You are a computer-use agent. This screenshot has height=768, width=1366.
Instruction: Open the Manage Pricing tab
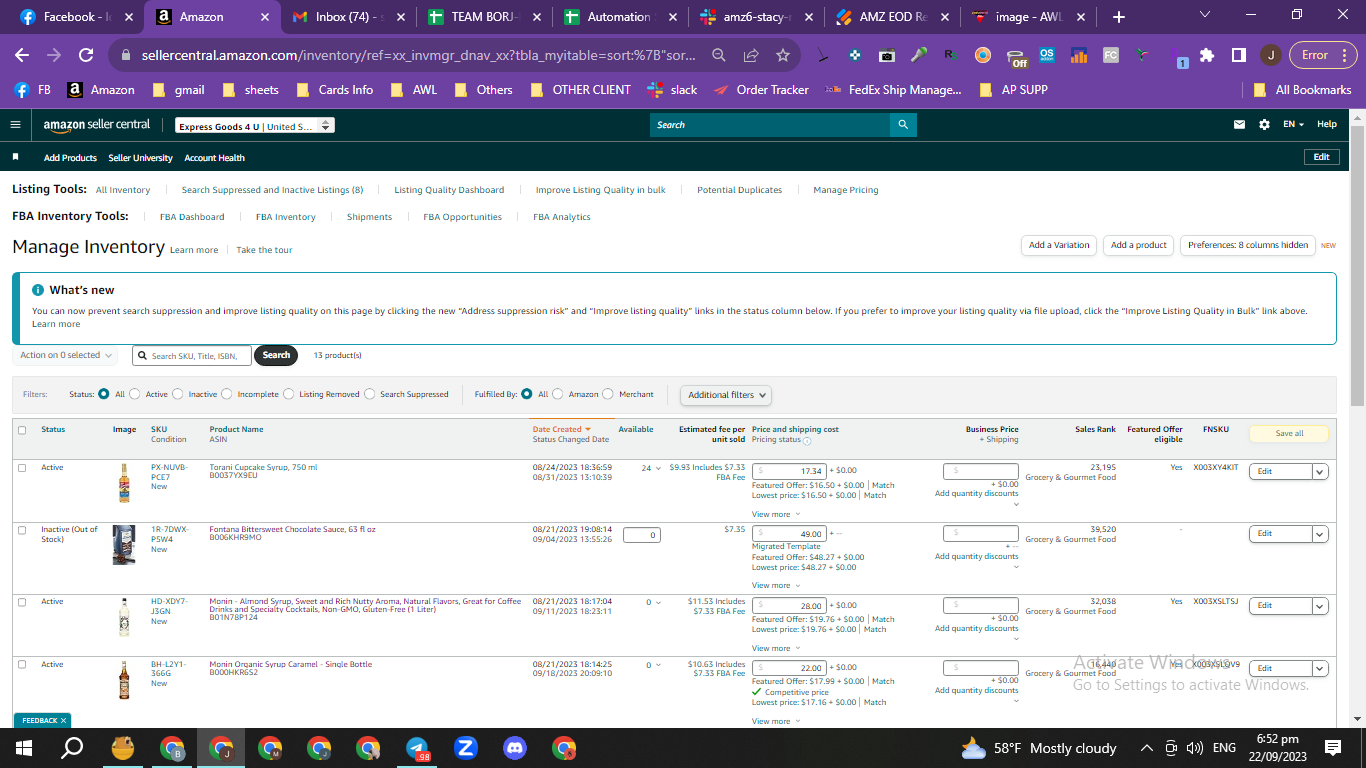point(846,190)
